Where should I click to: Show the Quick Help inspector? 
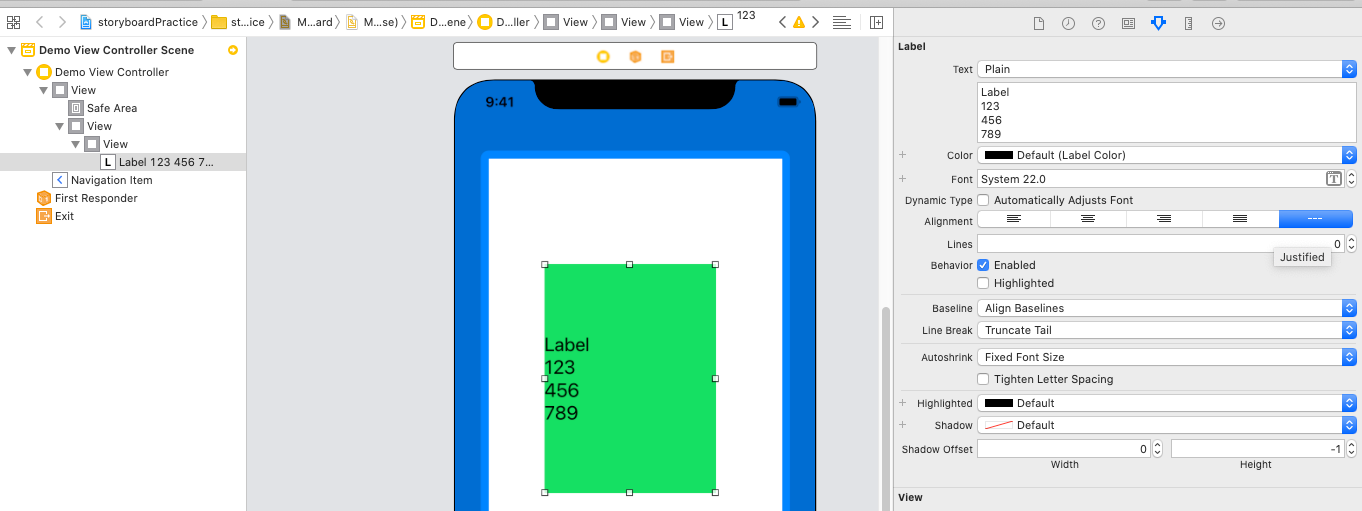(x=1098, y=23)
